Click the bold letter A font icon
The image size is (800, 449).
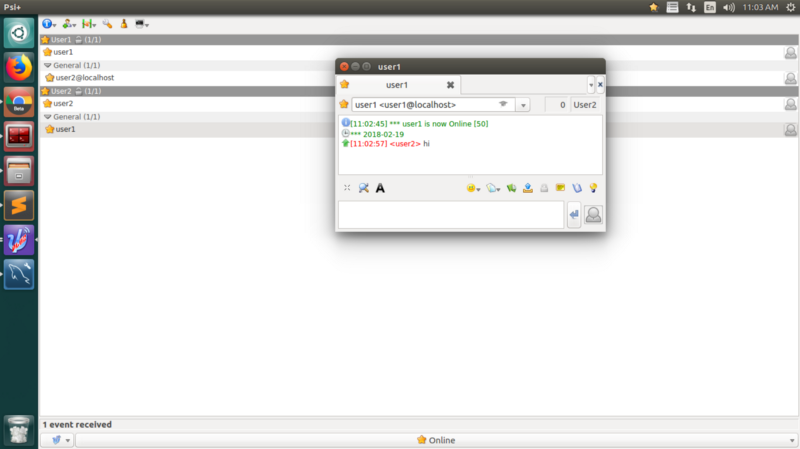pyautogui.click(x=380, y=188)
